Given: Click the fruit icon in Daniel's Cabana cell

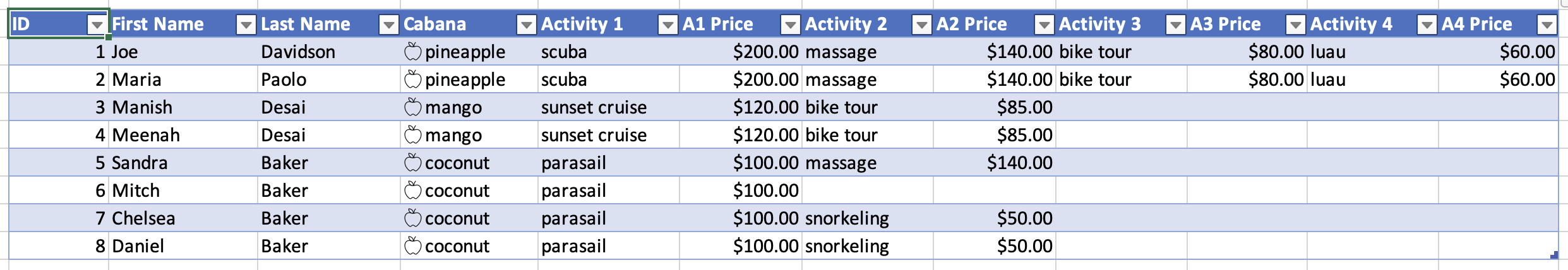Looking at the screenshot, I should point(412,245).
